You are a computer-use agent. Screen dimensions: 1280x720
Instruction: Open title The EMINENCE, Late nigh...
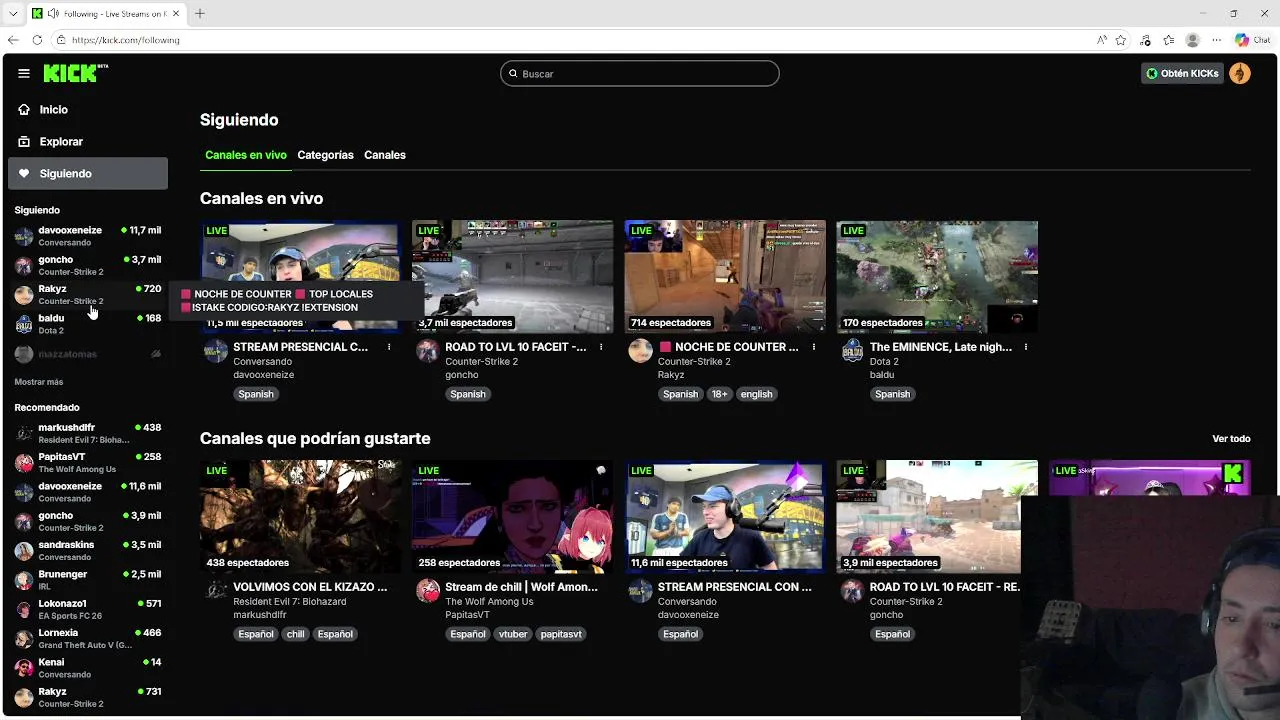[x=941, y=347]
